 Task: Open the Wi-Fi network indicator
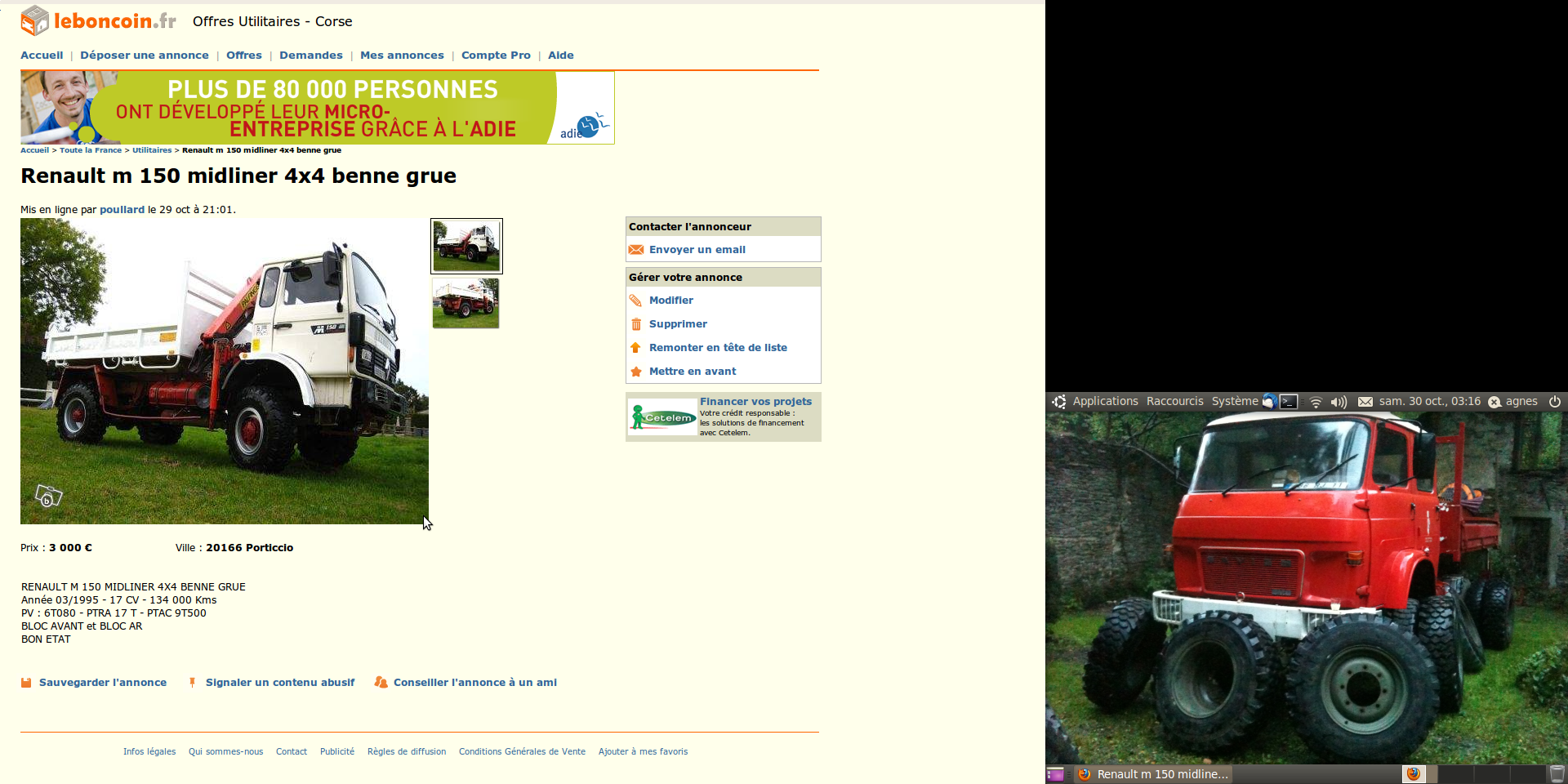[1316, 402]
